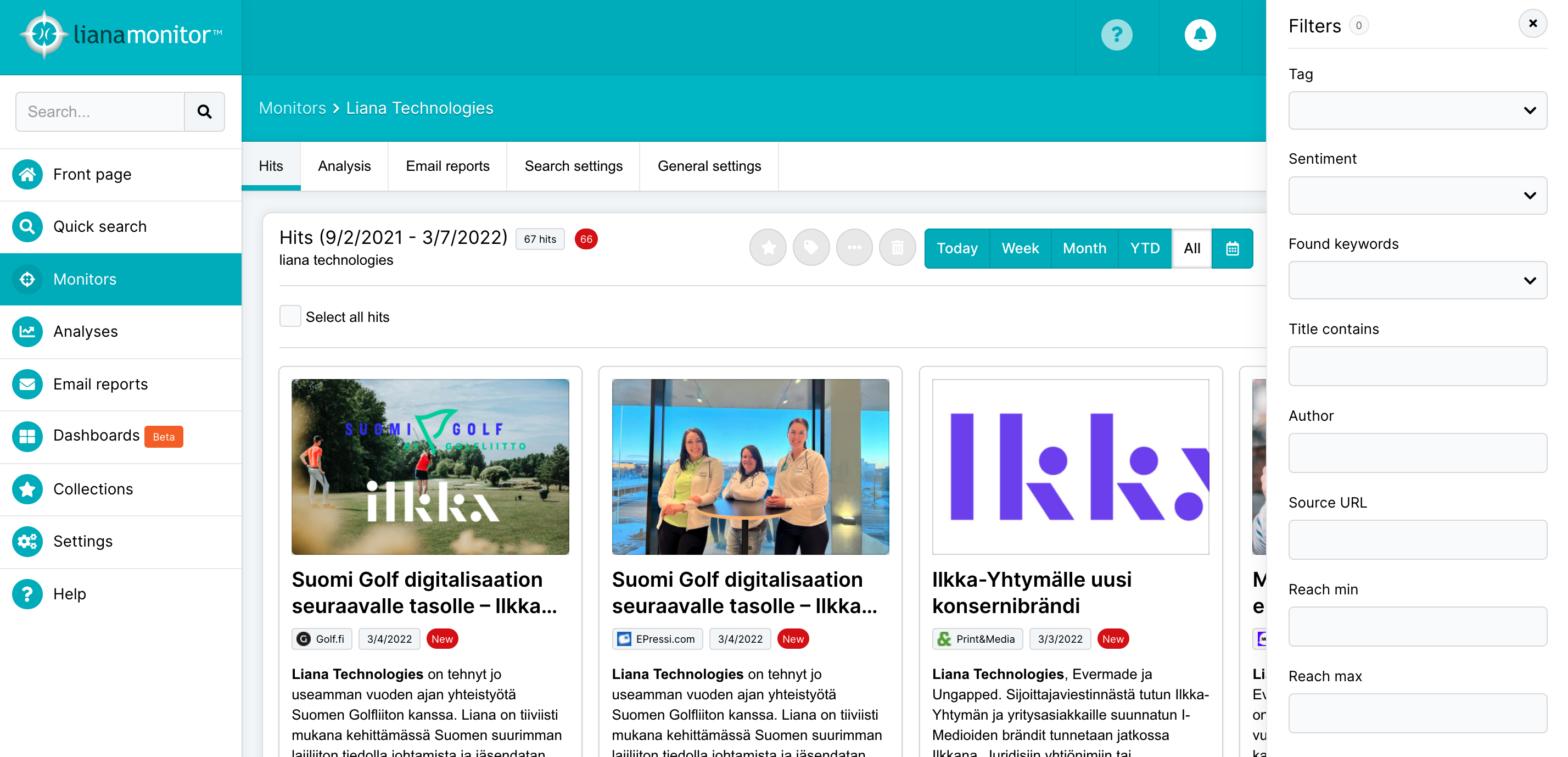The height and width of the screenshot is (757, 1568).
Task: Click the Filters count 0 badge
Action: pos(1358,26)
